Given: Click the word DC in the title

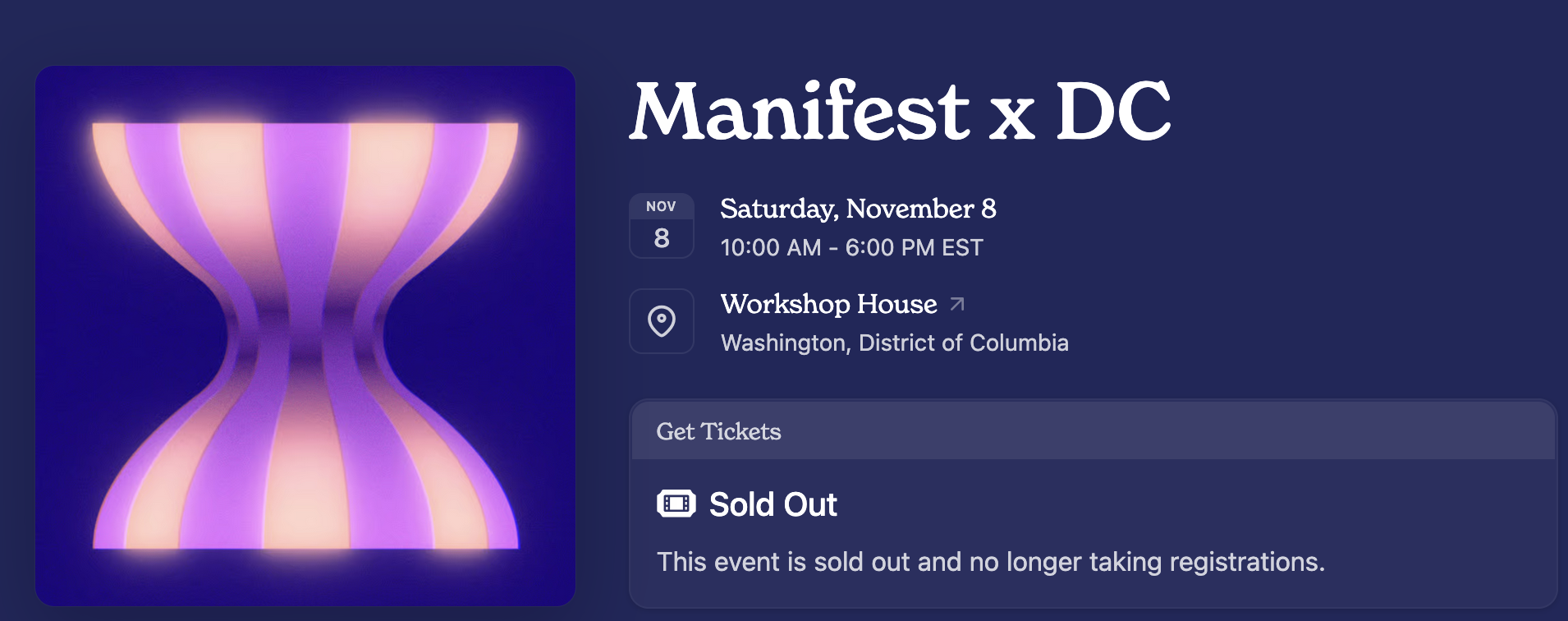Looking at the screenshot, I should tap(1113, 111).
